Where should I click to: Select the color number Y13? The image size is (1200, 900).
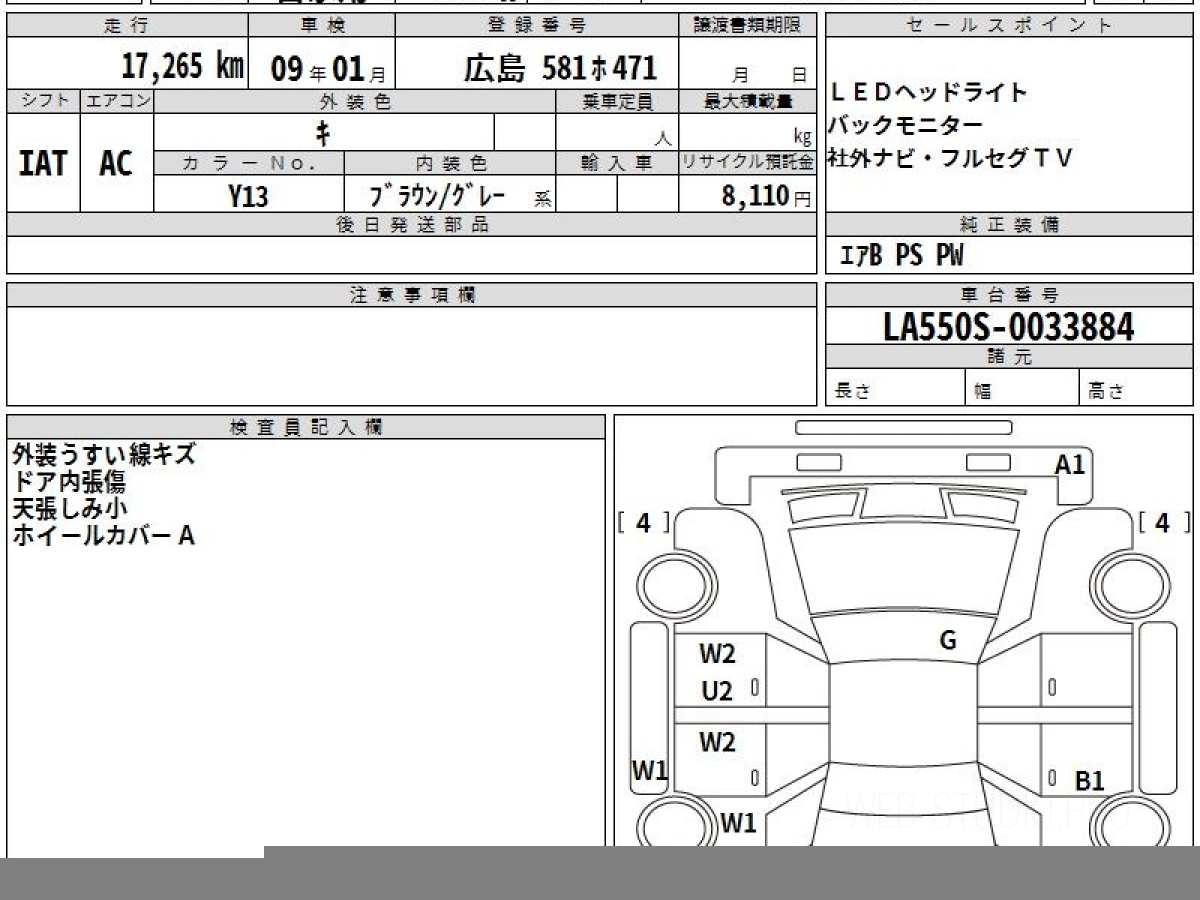(x=248, y=196)
